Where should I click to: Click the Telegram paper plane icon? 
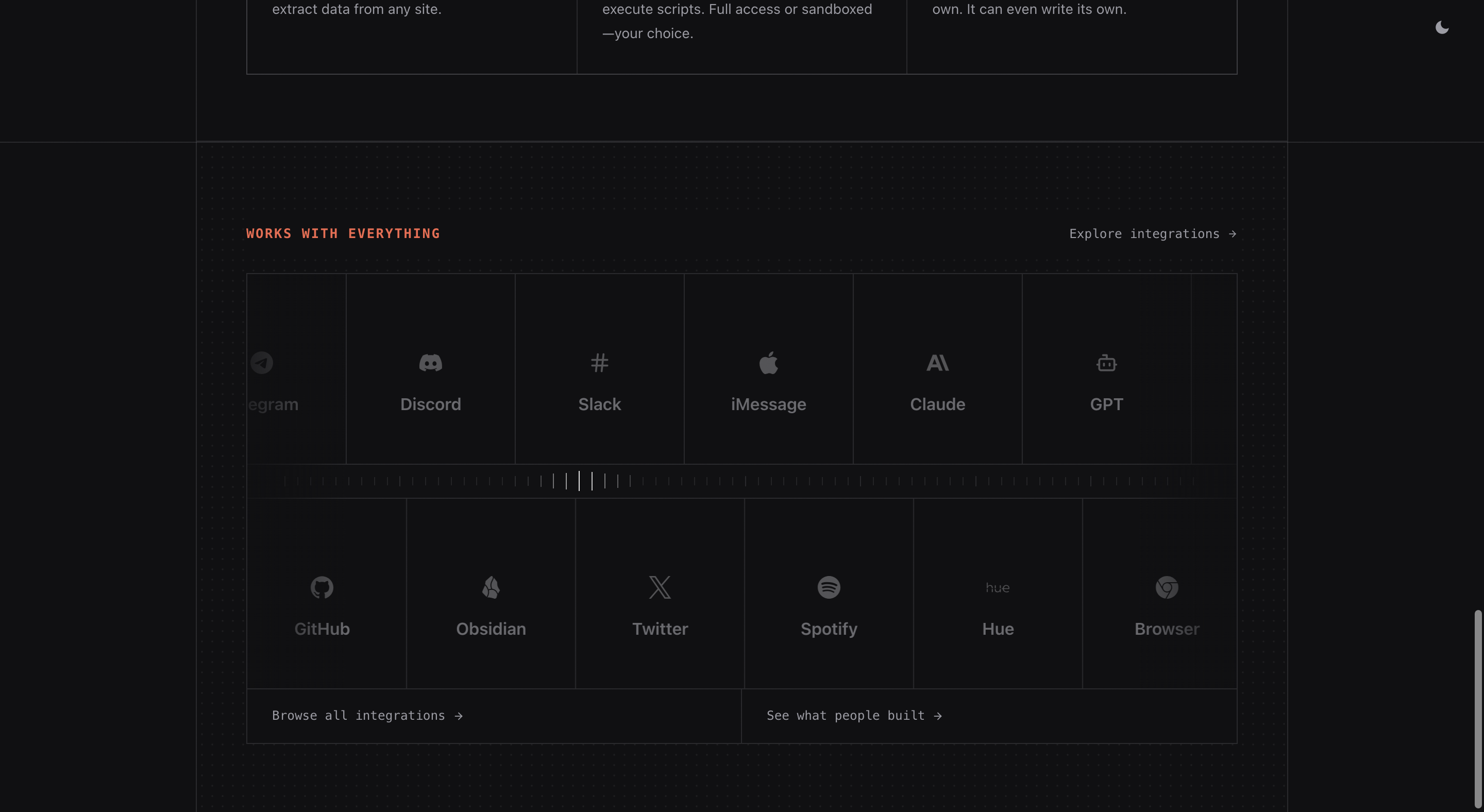pos(262,363)
